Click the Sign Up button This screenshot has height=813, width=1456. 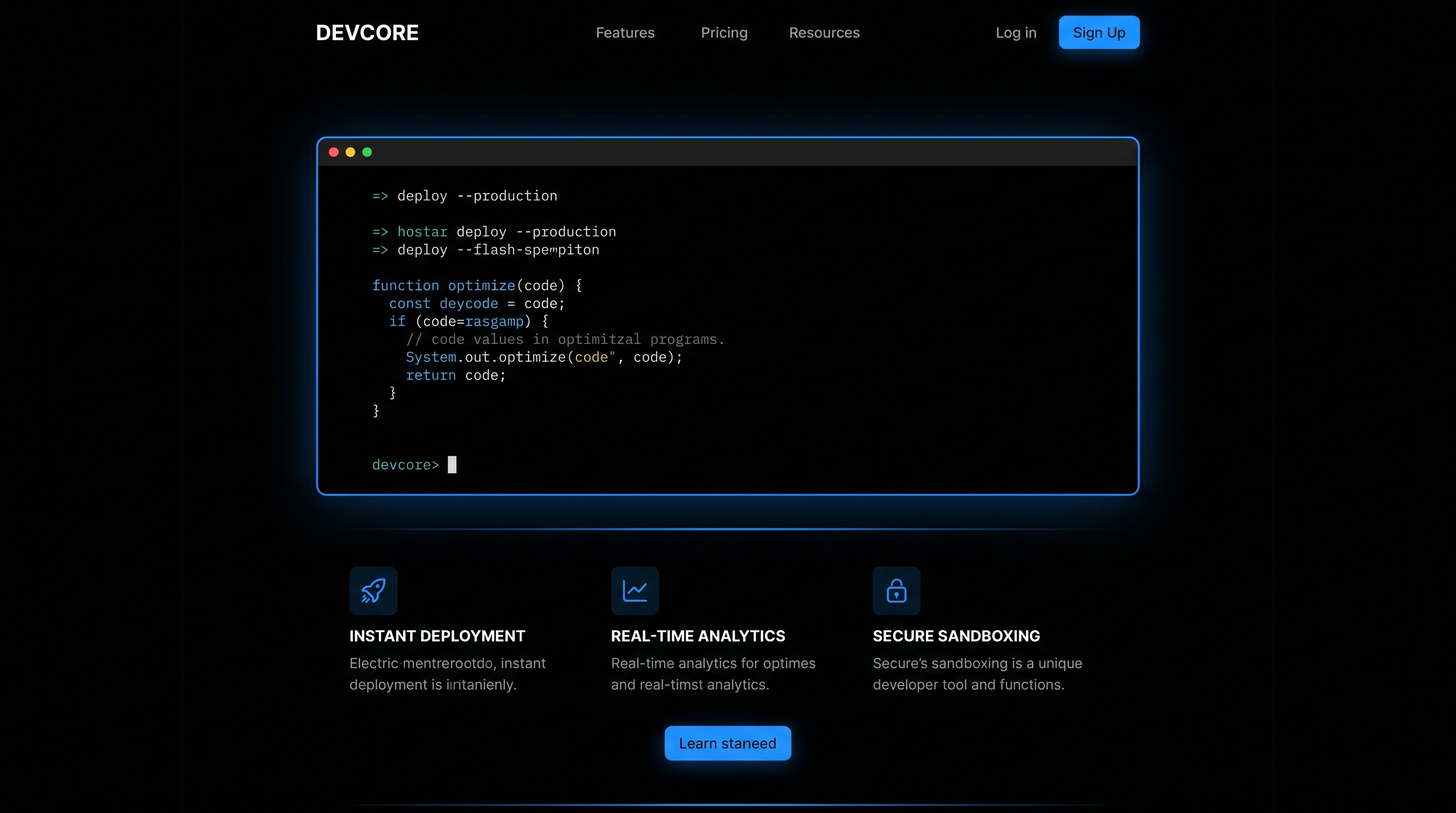click(1099, 32)
